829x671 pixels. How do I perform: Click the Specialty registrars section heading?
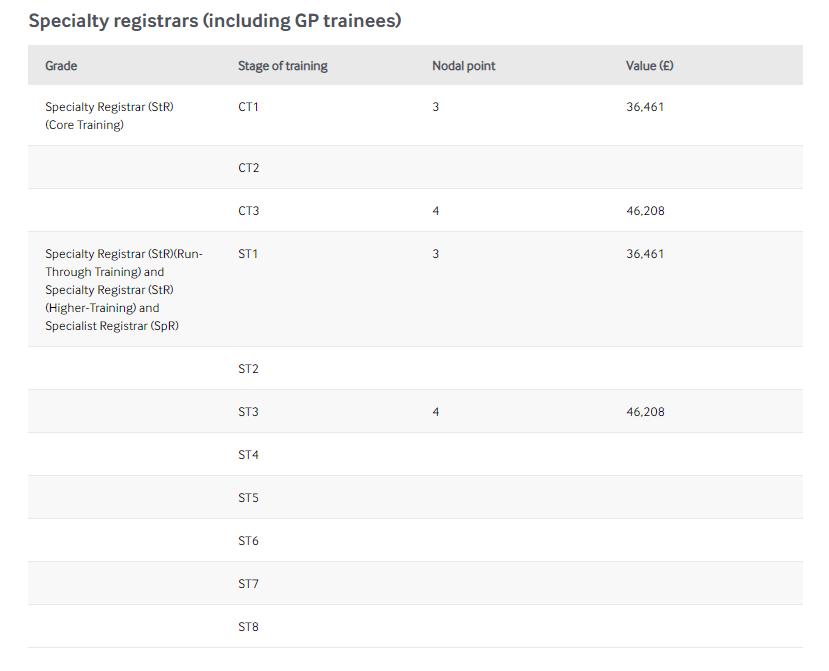tap(215, 20)
